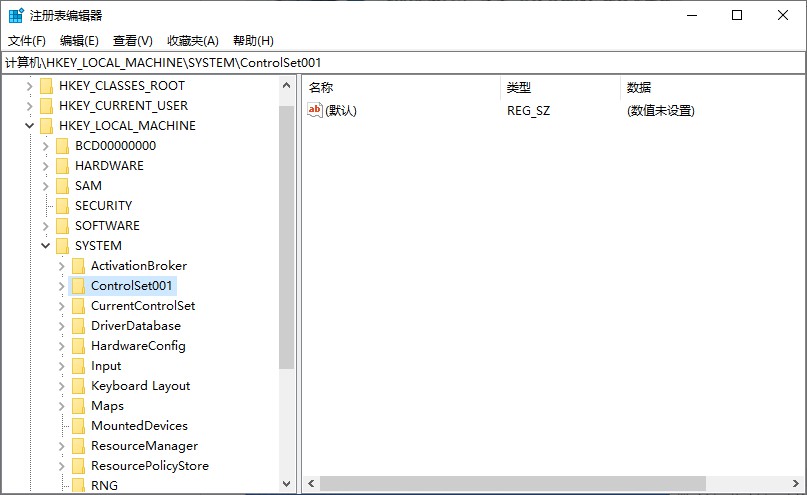Collapse the SYSTEM key
This screenshot has height=495, width=807.
pos(45,246)
